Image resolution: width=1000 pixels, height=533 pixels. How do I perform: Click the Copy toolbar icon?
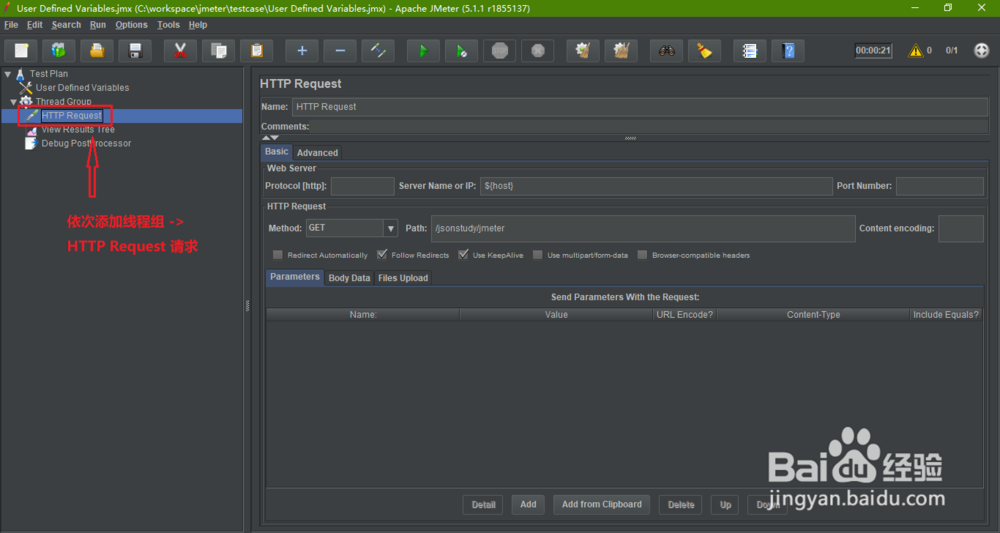tap(218, 51)
